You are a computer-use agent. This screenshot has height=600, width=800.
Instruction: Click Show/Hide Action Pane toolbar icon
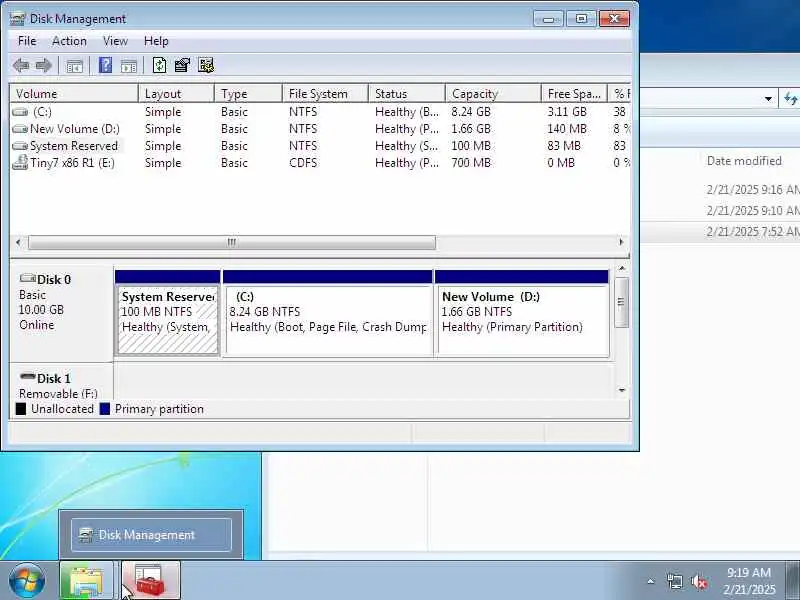click(x=129, y=66)
